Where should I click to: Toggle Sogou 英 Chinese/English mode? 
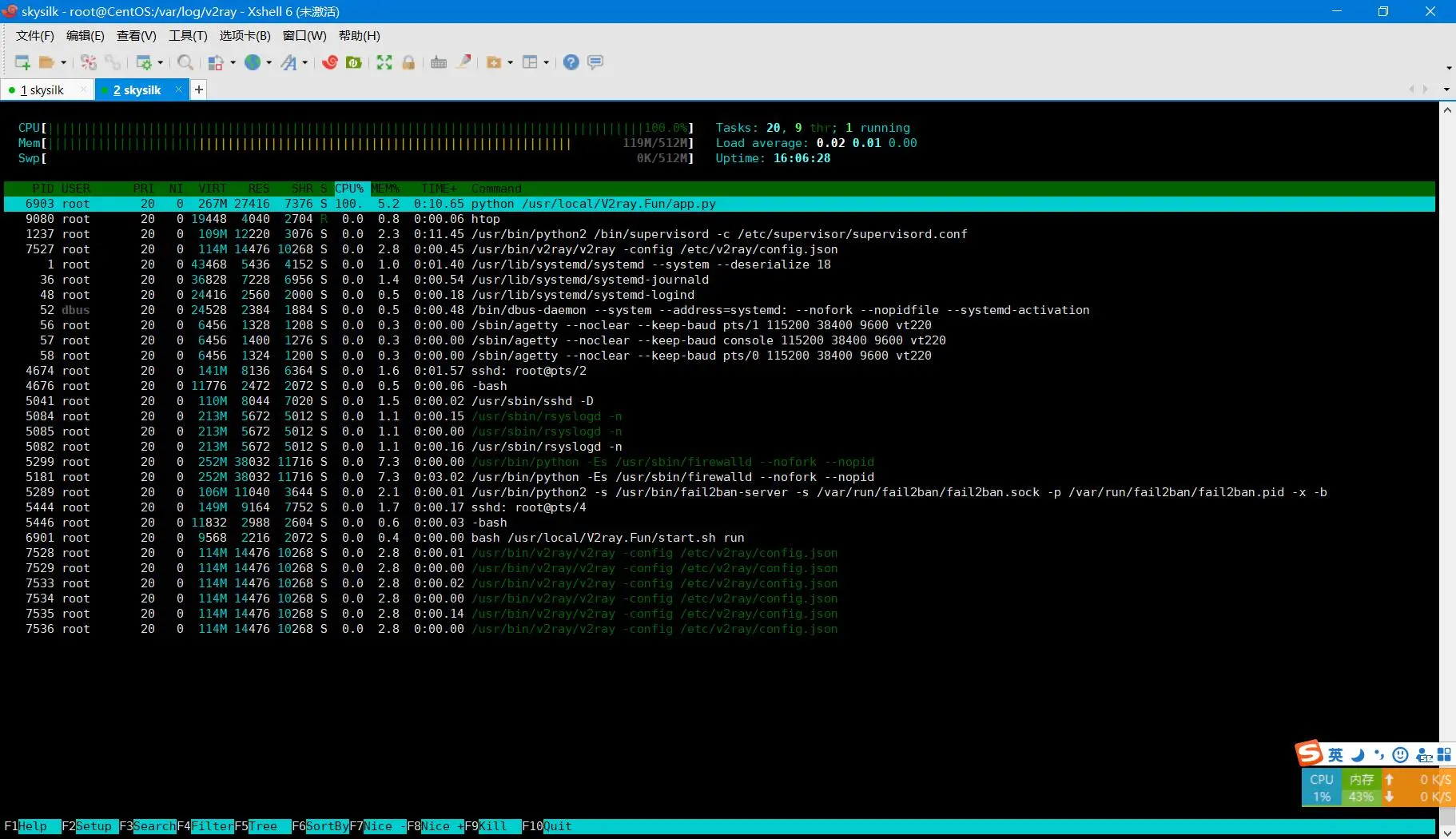(1335, 755)
